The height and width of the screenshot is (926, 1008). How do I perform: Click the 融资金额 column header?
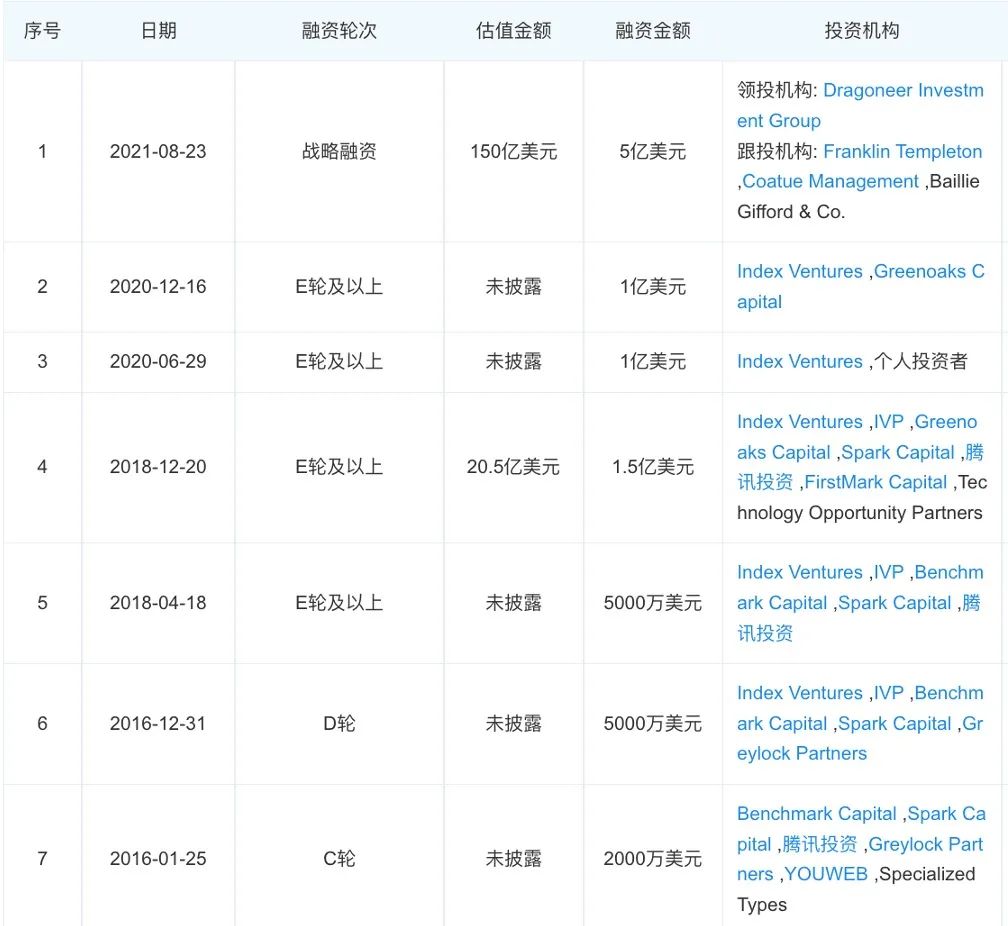coord(653,31)
